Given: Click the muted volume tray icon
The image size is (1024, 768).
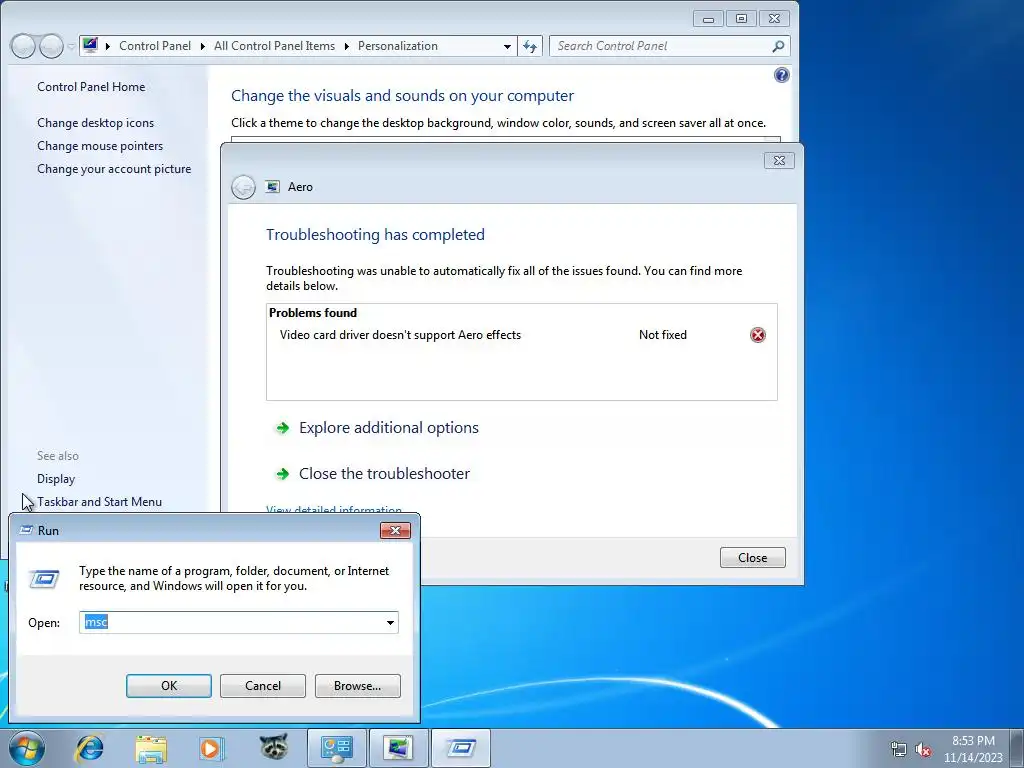Looking at the screenshot, I should coord(923,750).
